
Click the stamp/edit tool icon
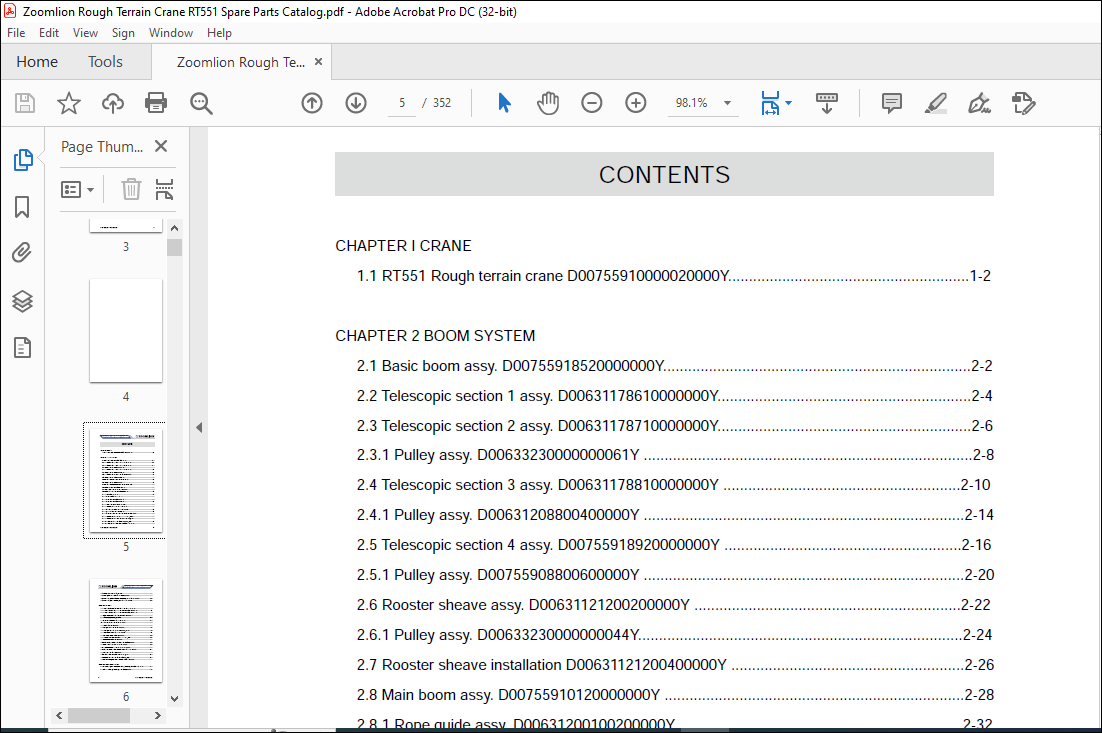tap(1023, 103)
